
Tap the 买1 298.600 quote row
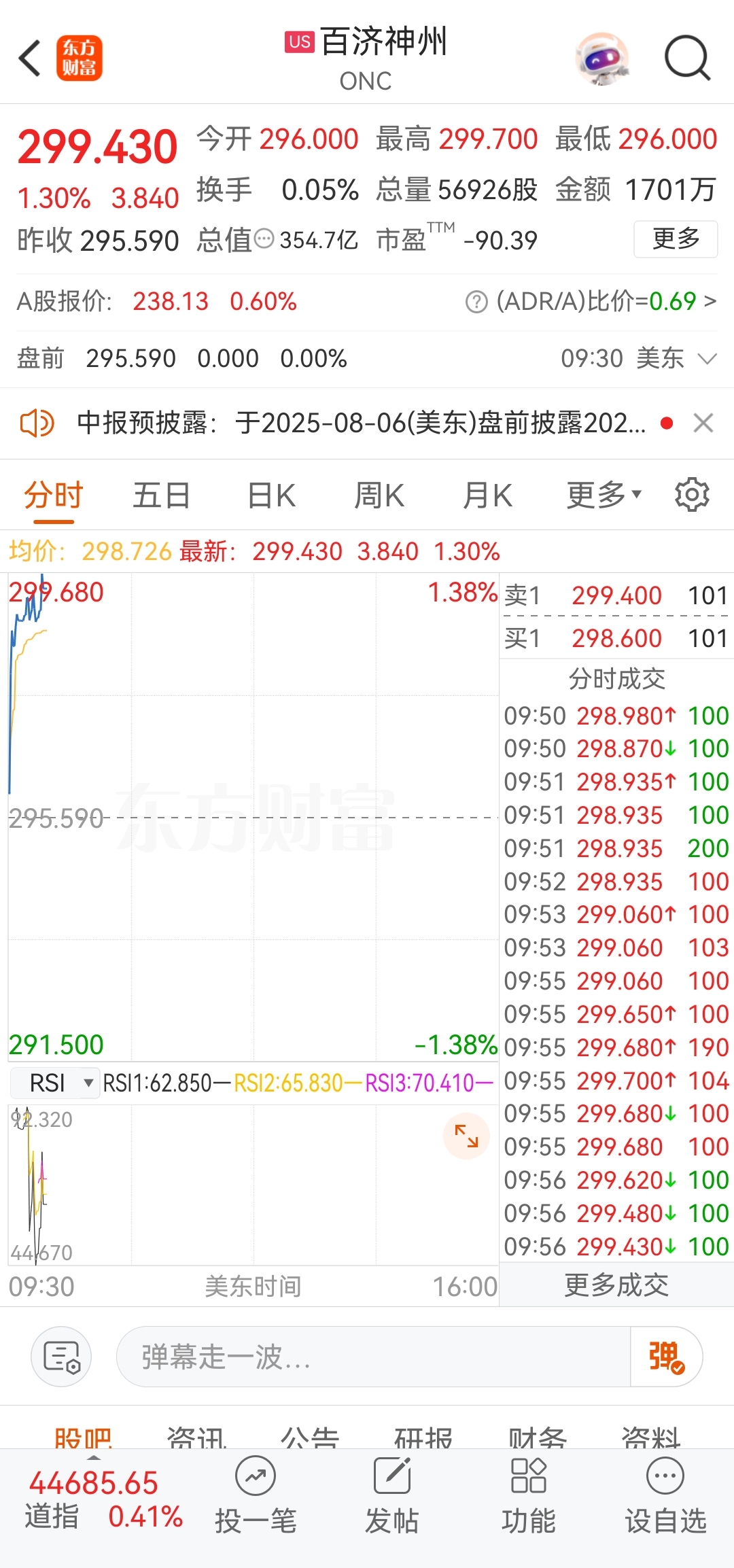click(x=616, y=638)
